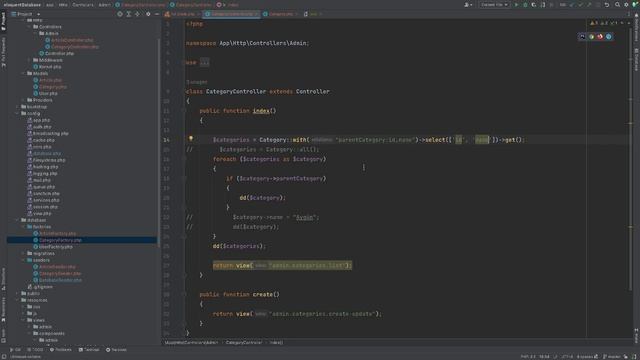Expand the Middleware folder in project tree
This screenshot has width=640, height=360.
click(29, 60)
